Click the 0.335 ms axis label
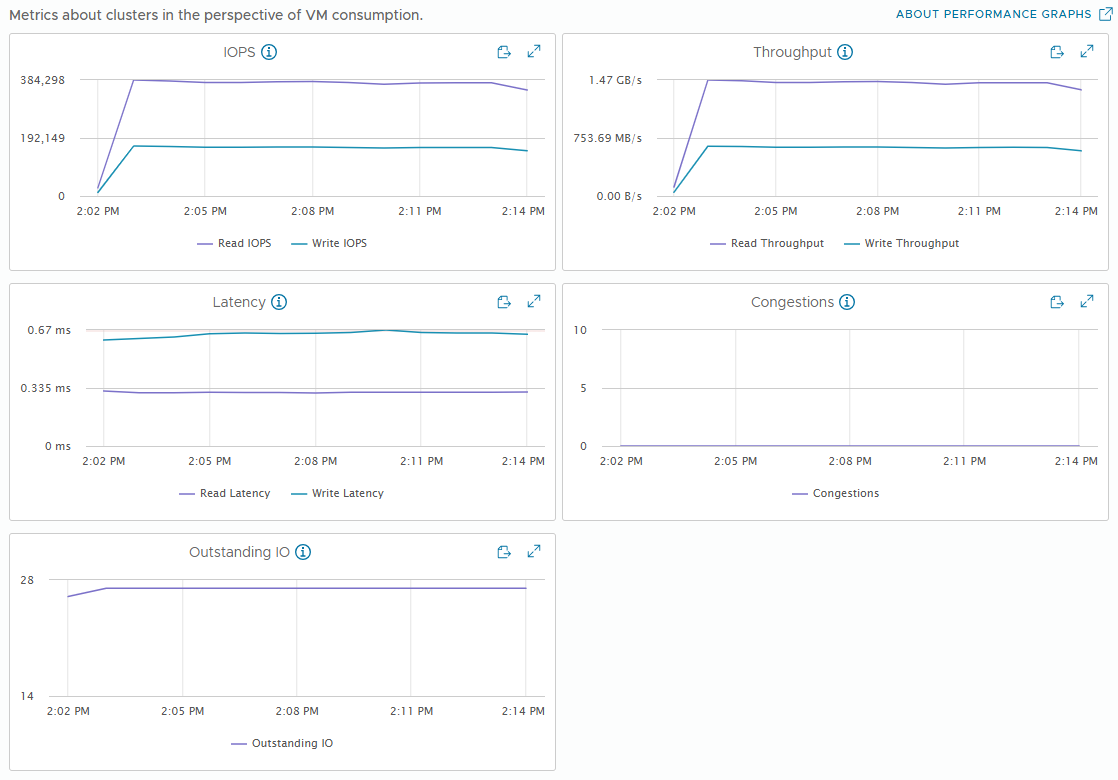1118x780 pixels. (x=46, y=389)
